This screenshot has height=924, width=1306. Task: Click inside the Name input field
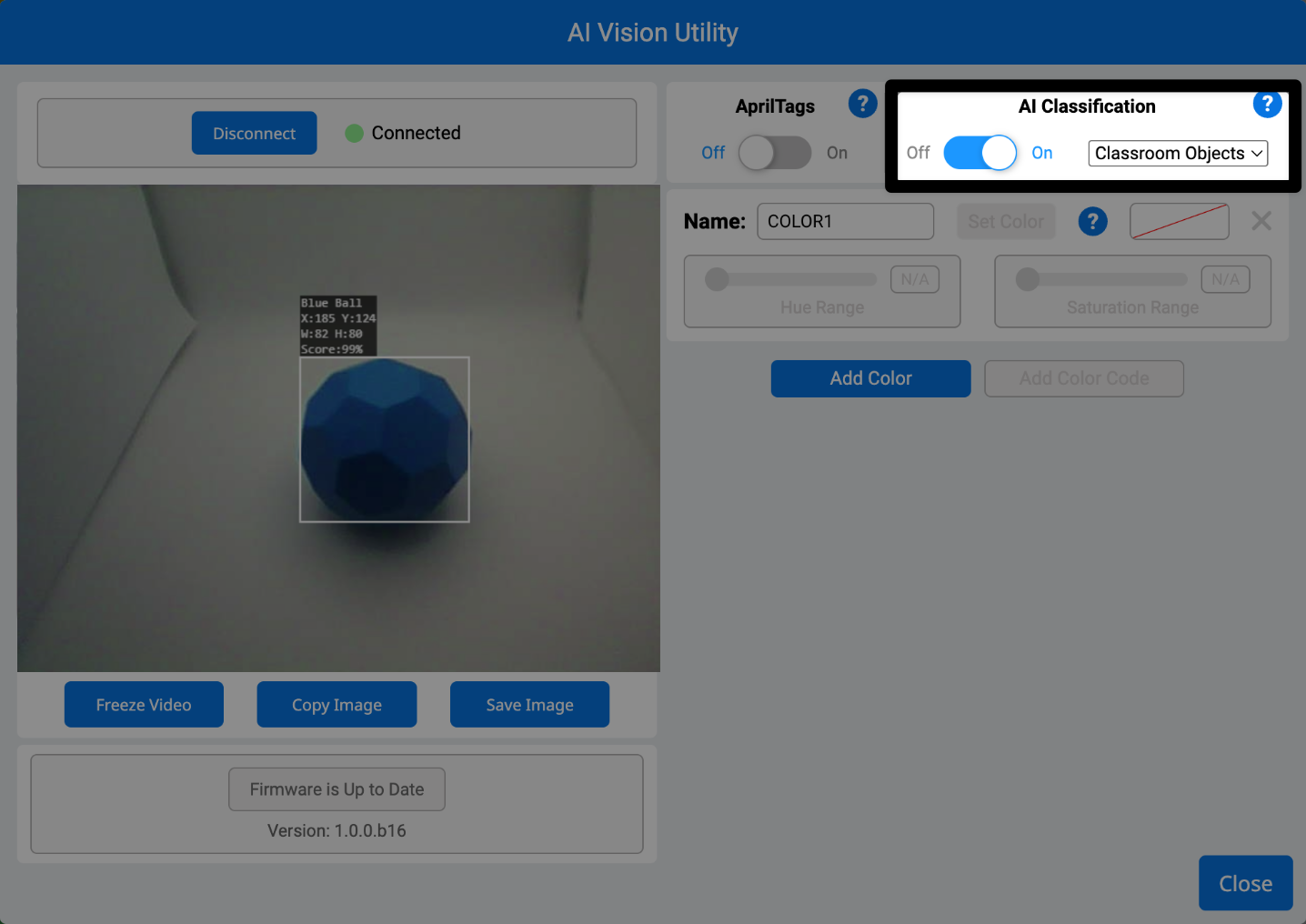point(844,221)
